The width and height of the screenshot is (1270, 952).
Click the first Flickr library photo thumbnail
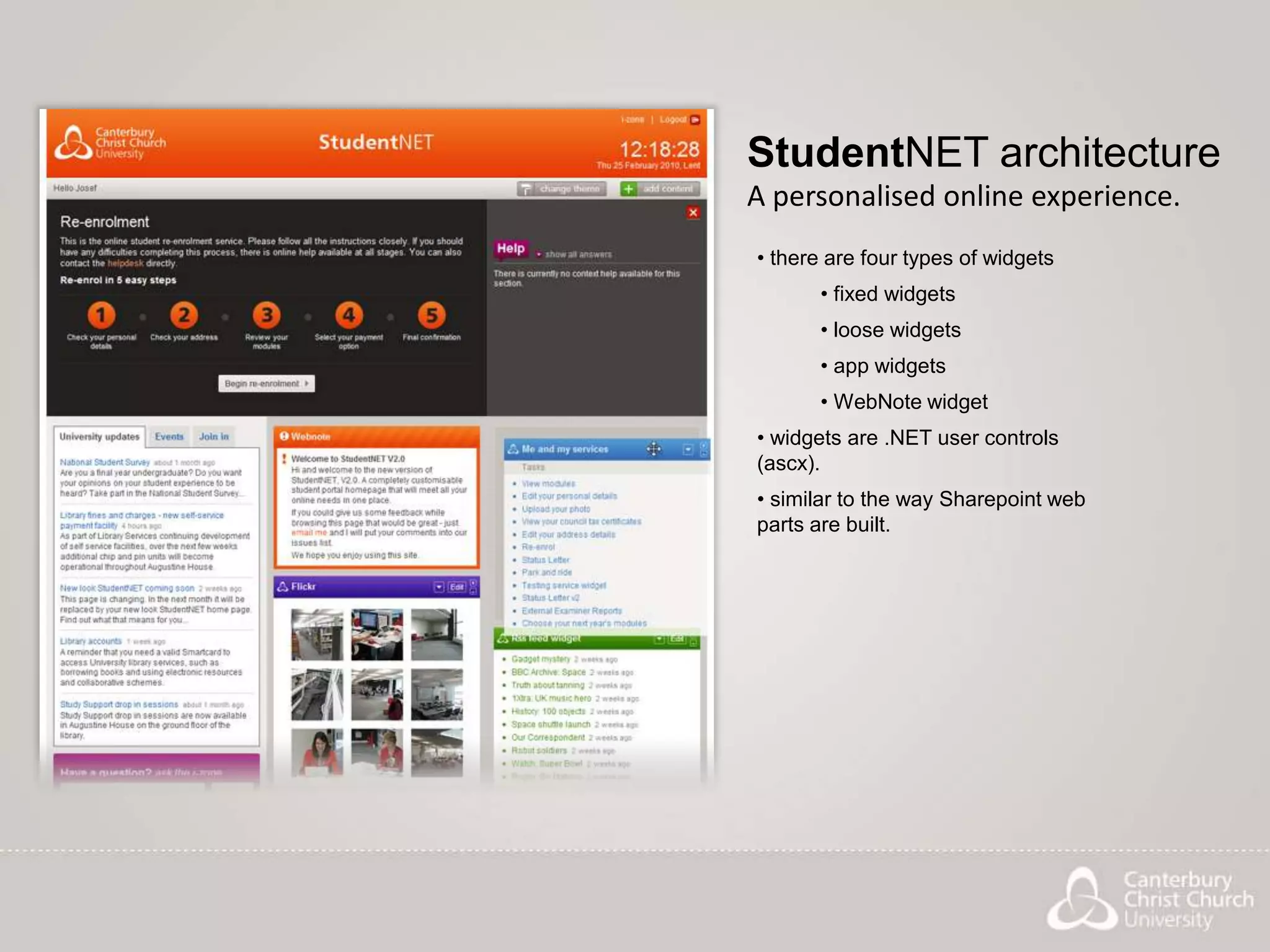(317, 635)
